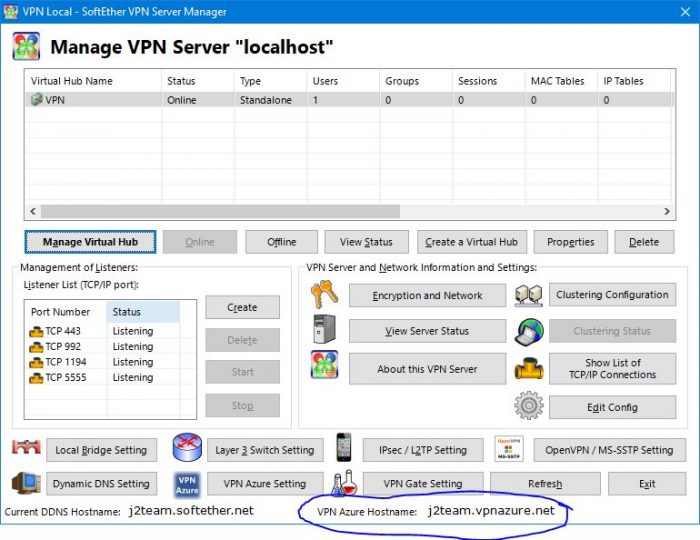Screen dimensions: 700x540
Task: Select the 'TCP 5555' listener row text
Action: tap(66, 378)
